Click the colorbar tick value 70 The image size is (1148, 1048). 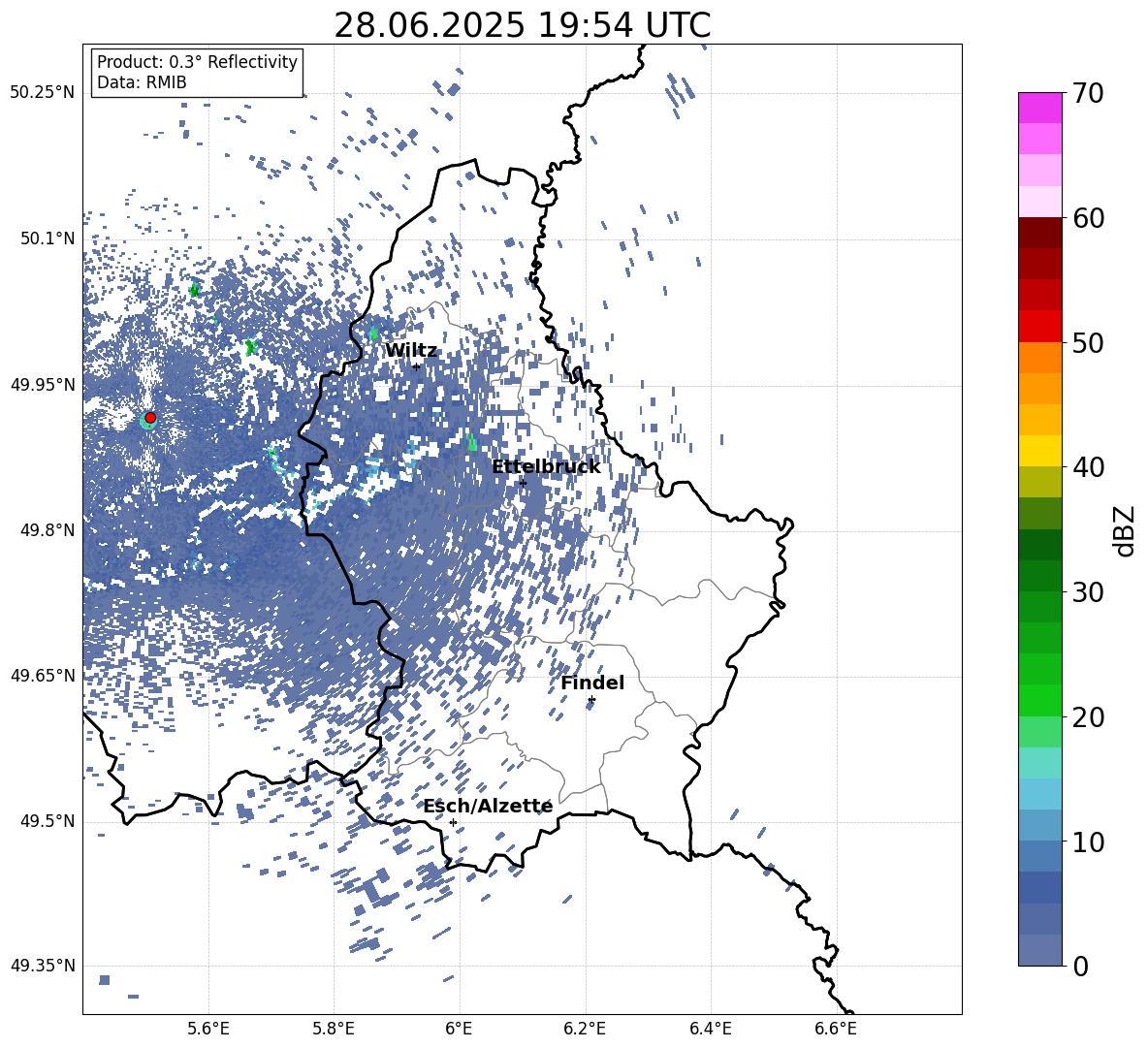click(x=1088, y=93)
